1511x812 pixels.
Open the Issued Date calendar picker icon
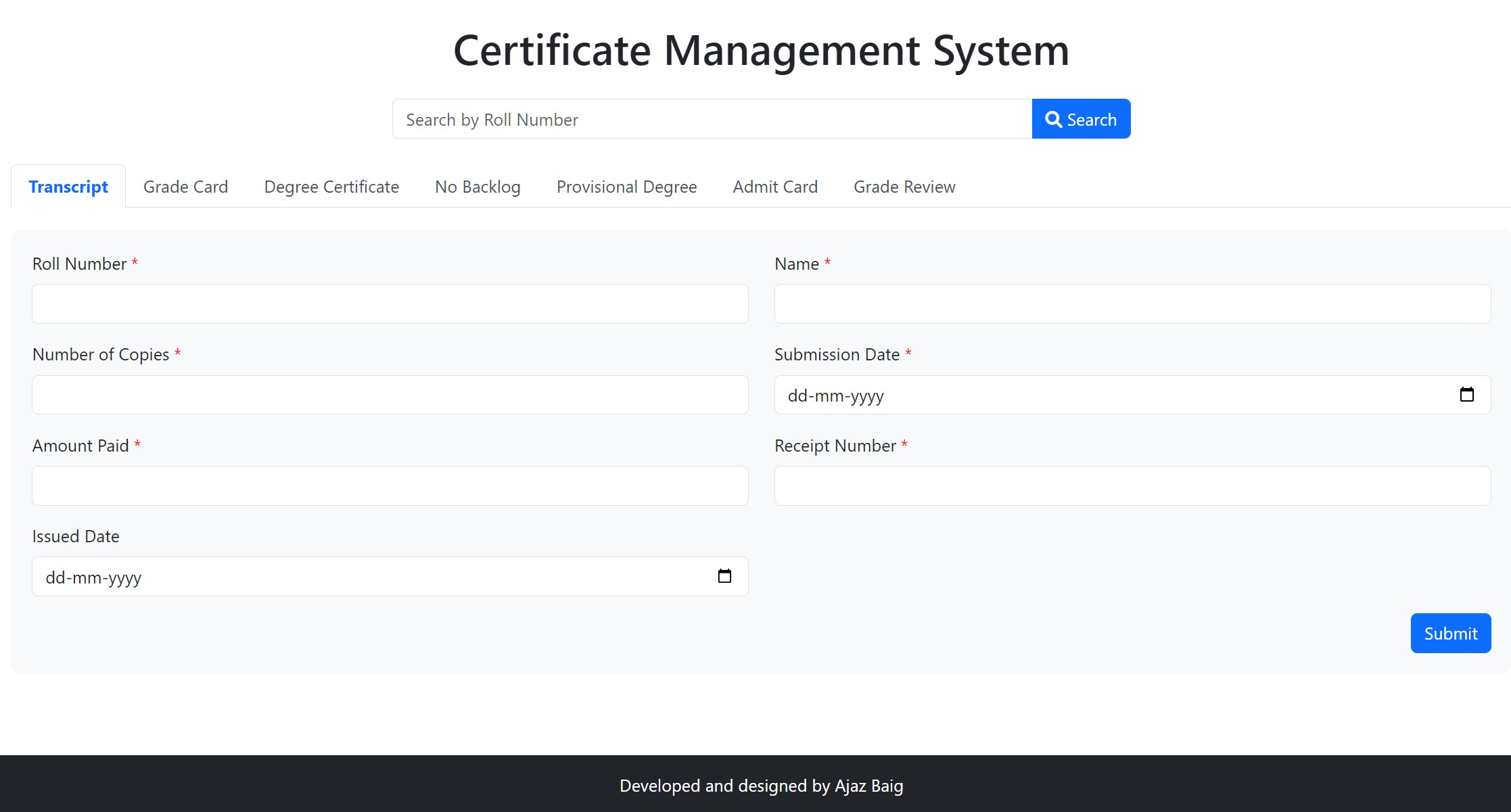[x=724, y=575]
